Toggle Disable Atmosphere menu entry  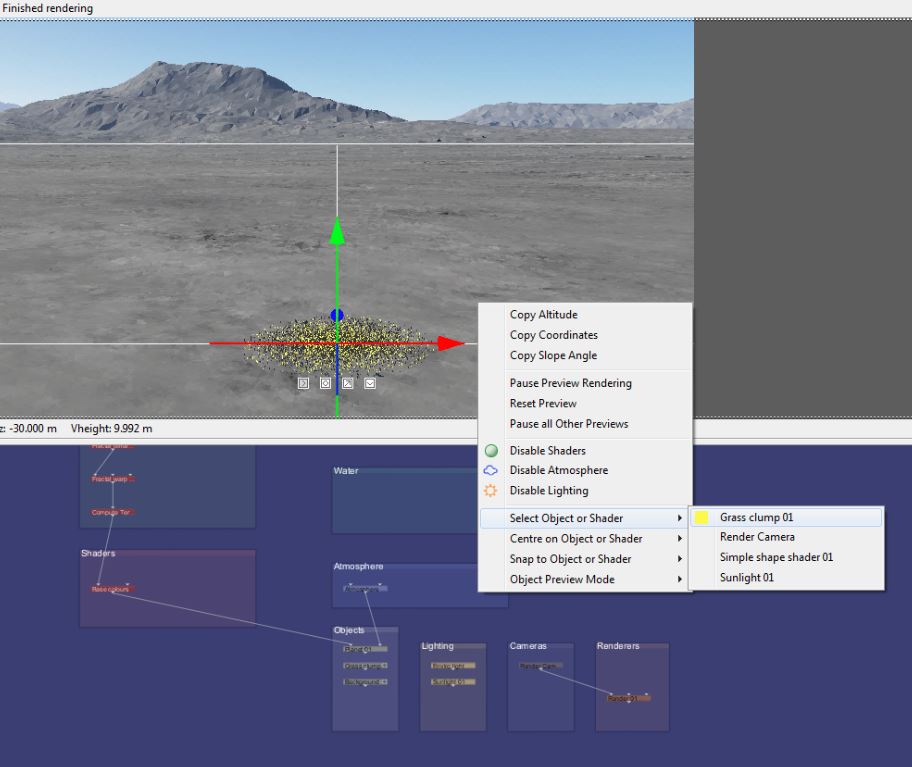585,470
